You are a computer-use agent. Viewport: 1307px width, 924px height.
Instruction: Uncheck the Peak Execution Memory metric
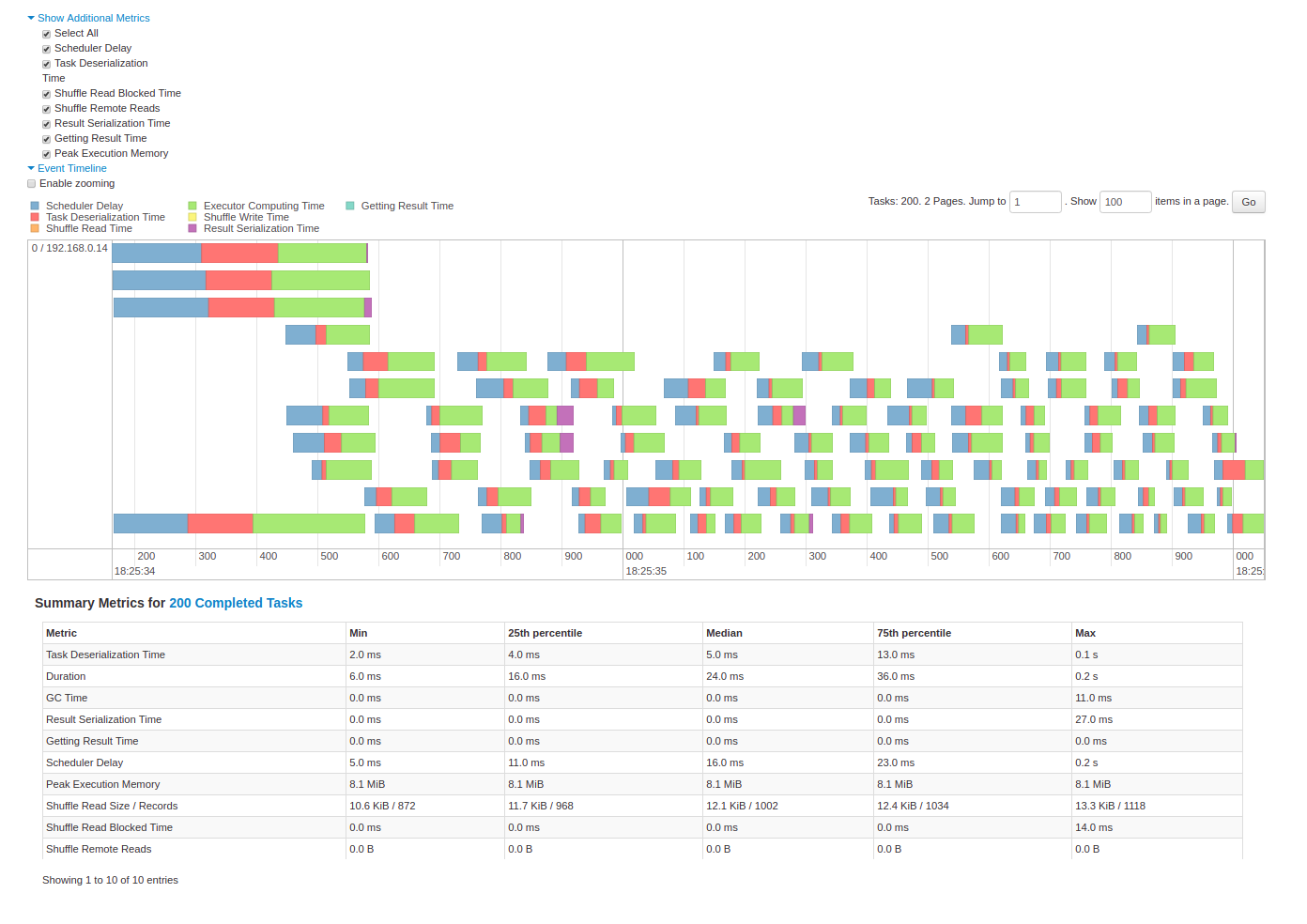(46, 153)
